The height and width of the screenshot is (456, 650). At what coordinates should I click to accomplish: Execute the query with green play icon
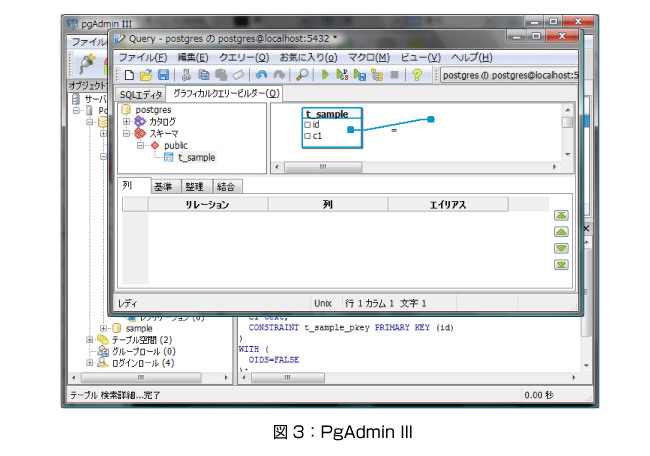[x=325, y=75]
